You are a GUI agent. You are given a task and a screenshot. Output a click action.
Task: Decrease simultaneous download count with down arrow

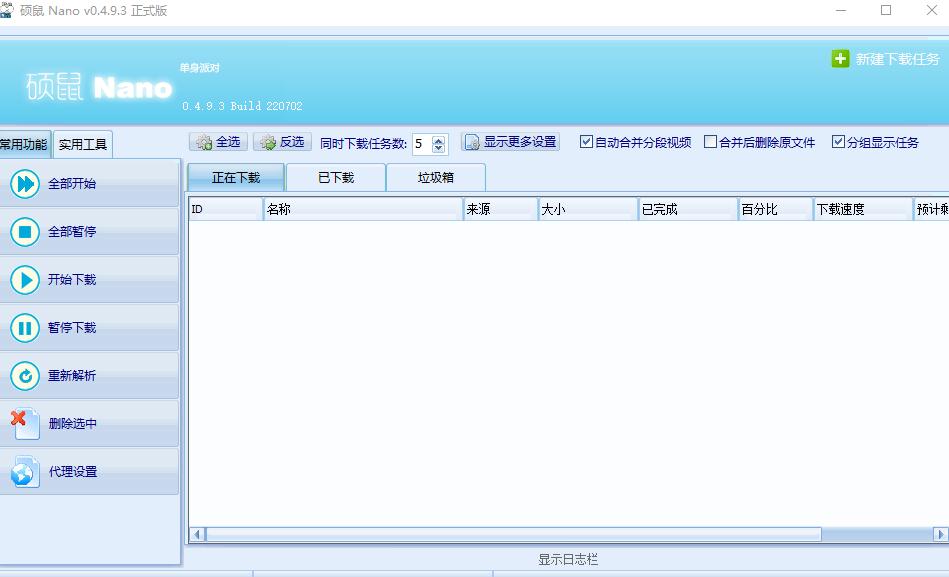click(x=439, y=148)
